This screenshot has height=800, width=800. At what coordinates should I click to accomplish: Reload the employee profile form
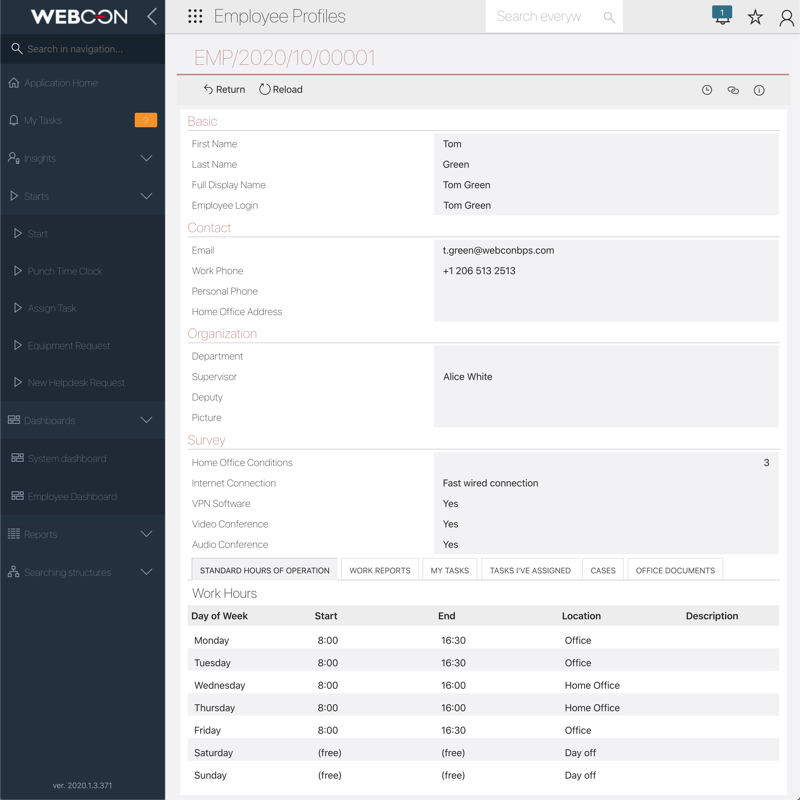click(x=281, y=90)
